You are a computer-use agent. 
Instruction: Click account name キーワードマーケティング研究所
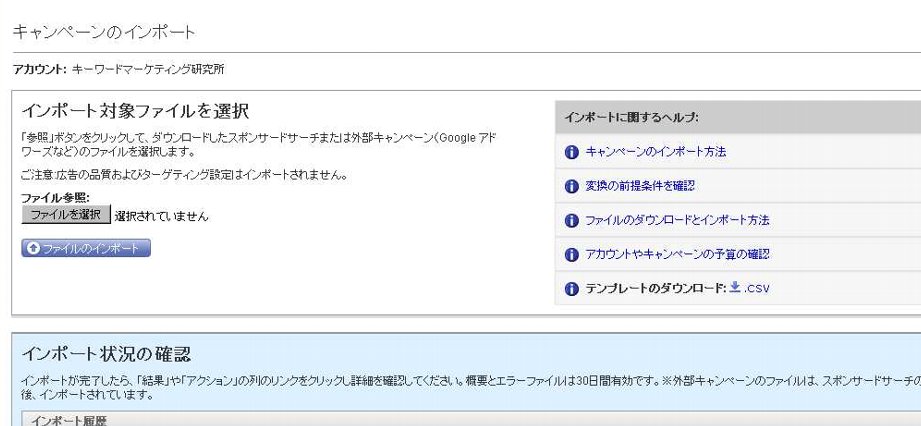coord(148,70)
